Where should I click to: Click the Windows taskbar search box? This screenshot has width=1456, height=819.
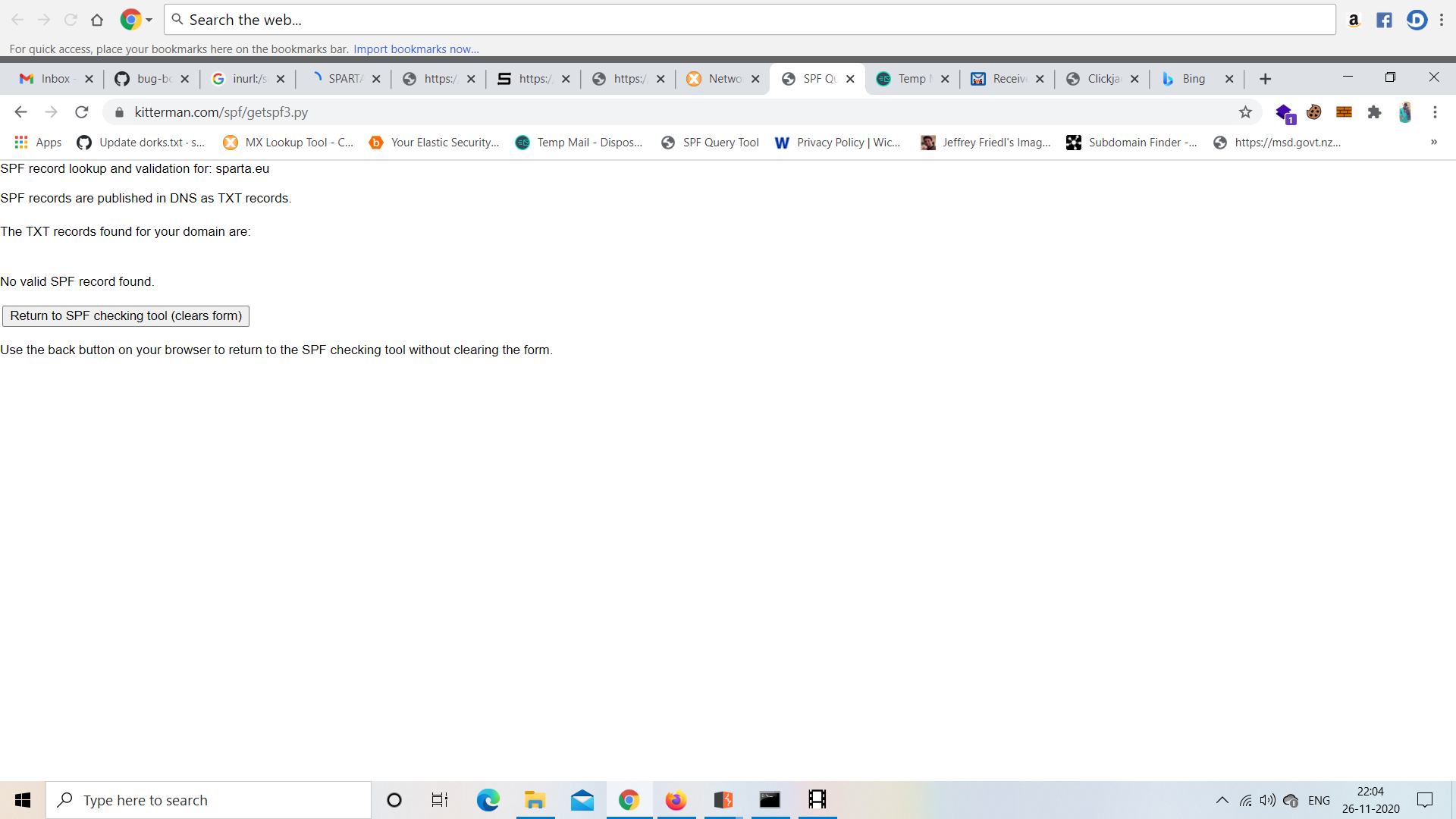[209, 800]
